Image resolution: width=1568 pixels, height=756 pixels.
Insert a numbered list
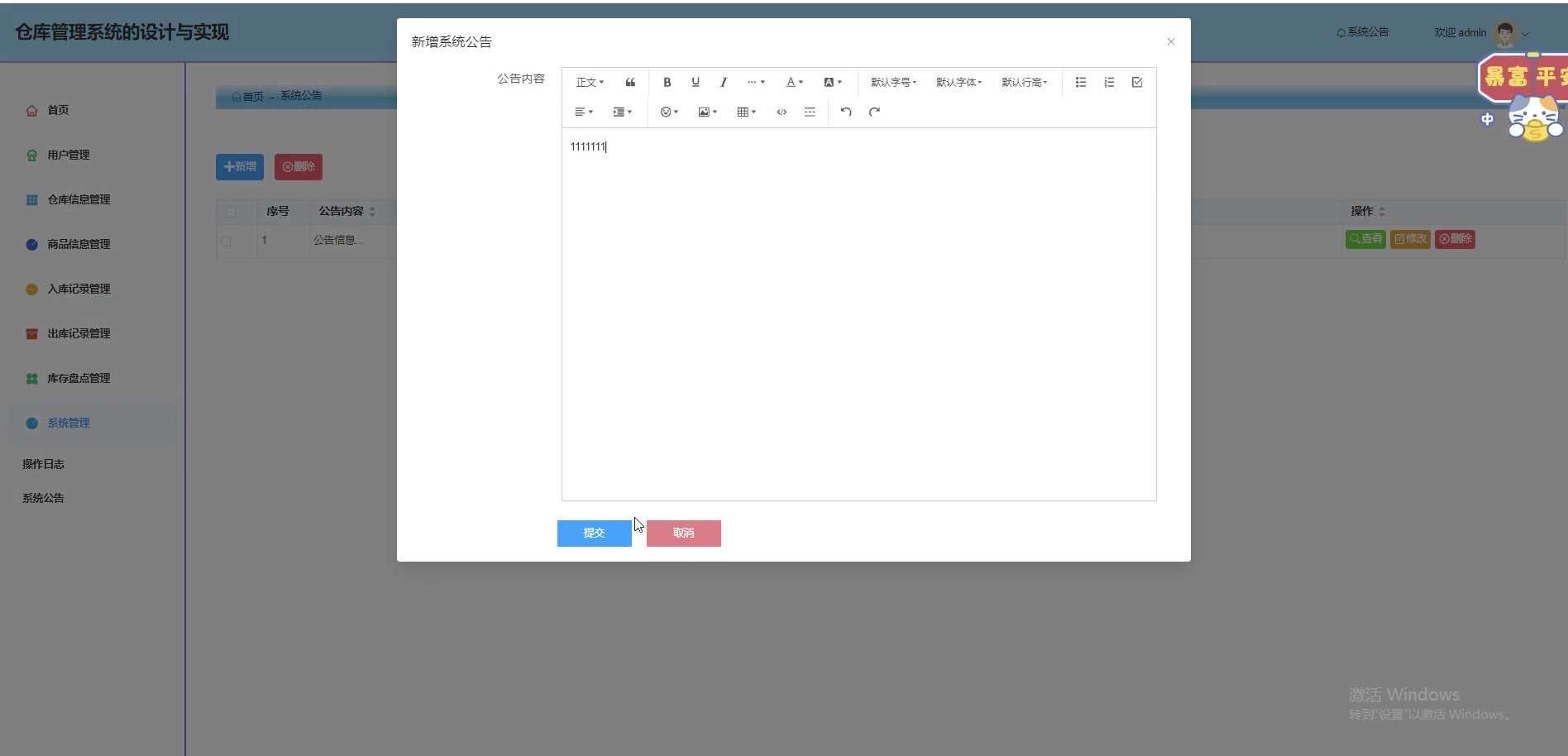click(x=1109, y=82)
